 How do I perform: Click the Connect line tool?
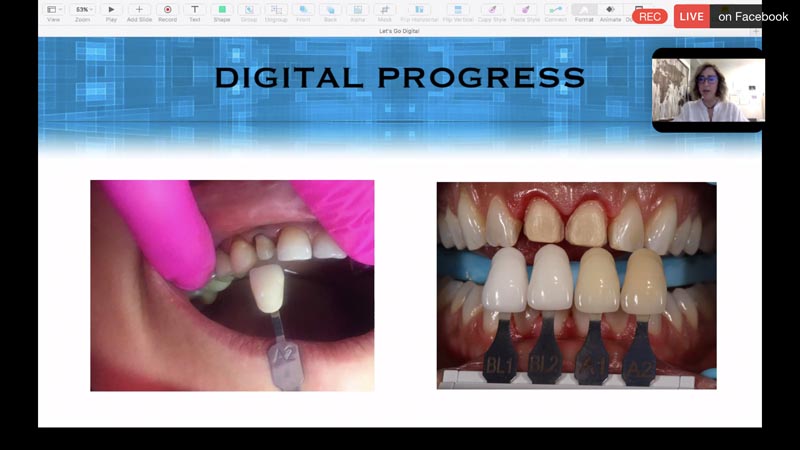tap(555, 10)
